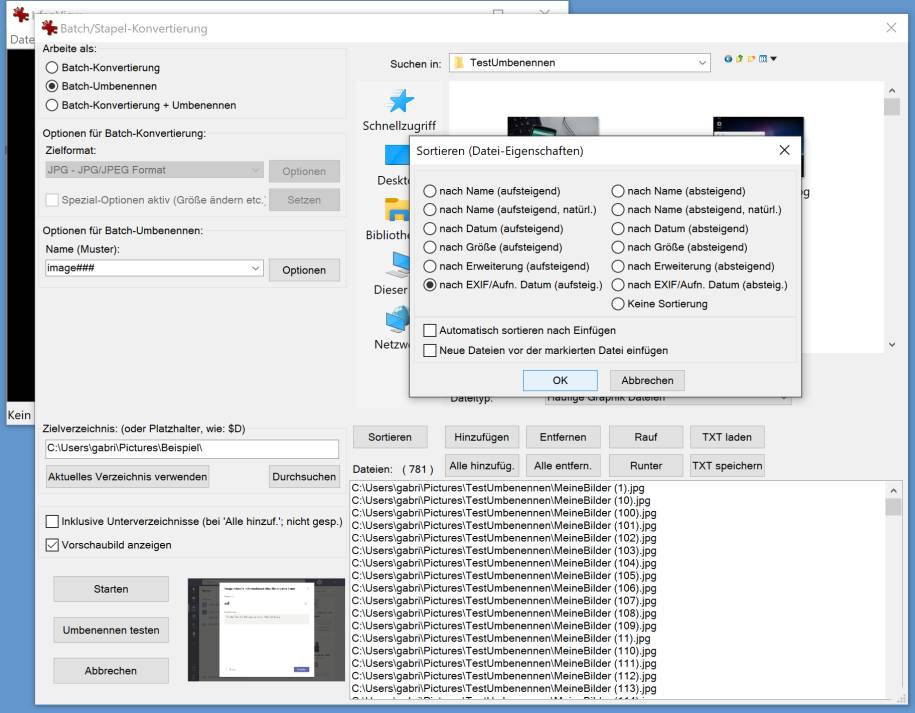This screenshot has width=915, height=713.
Task: Open the Dieser PC computer icon
Action: (399, 264)
